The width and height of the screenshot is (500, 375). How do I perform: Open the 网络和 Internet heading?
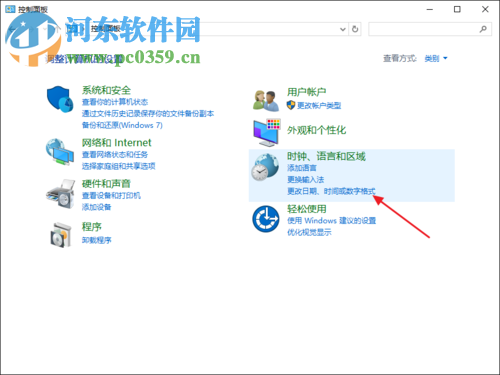click(x=117, y=143)
